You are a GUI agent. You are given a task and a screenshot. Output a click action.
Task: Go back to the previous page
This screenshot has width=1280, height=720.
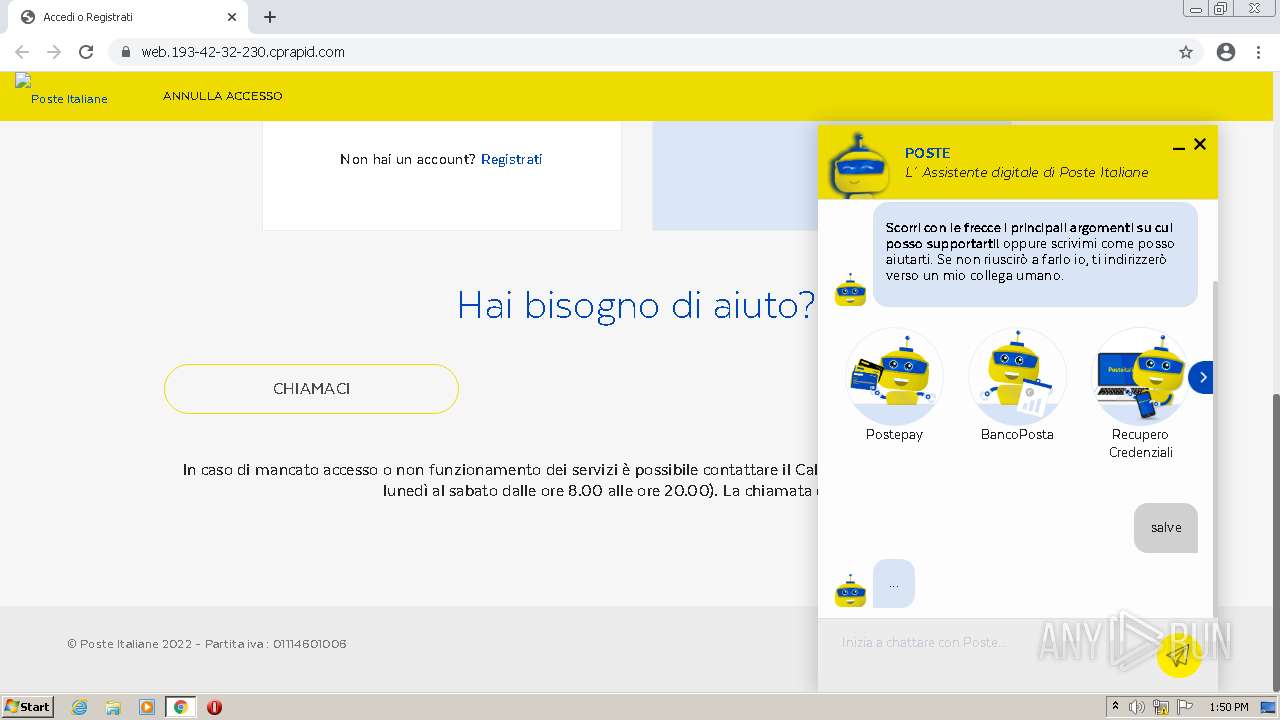tap(22, 52)
